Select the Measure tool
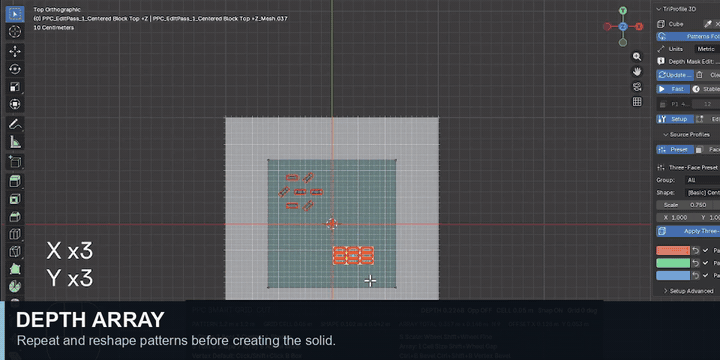Screen dimensions: 720x360 tap(15, 142)
